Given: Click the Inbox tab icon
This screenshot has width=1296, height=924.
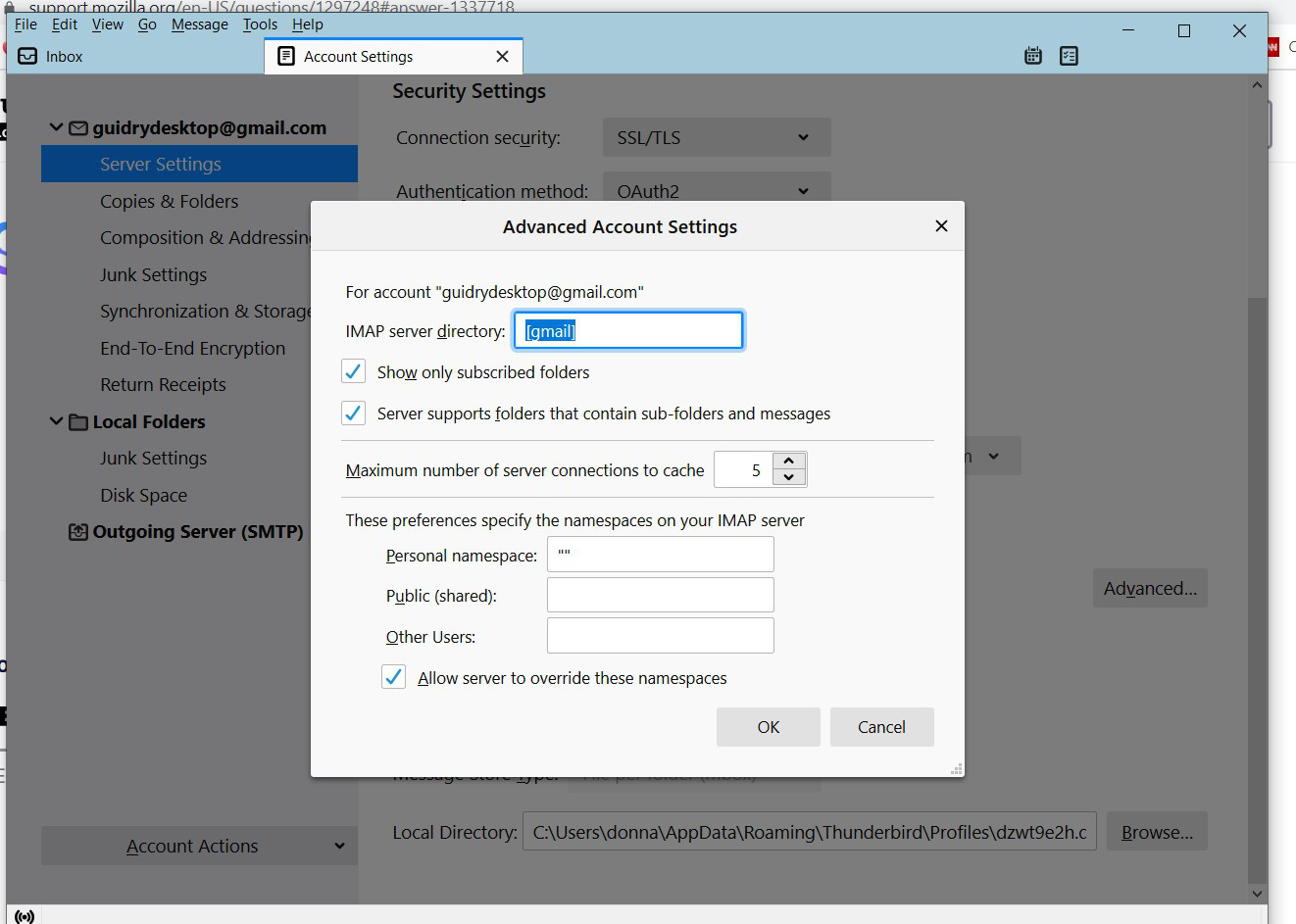Looking at the screenshot, I should click(28, 56).
